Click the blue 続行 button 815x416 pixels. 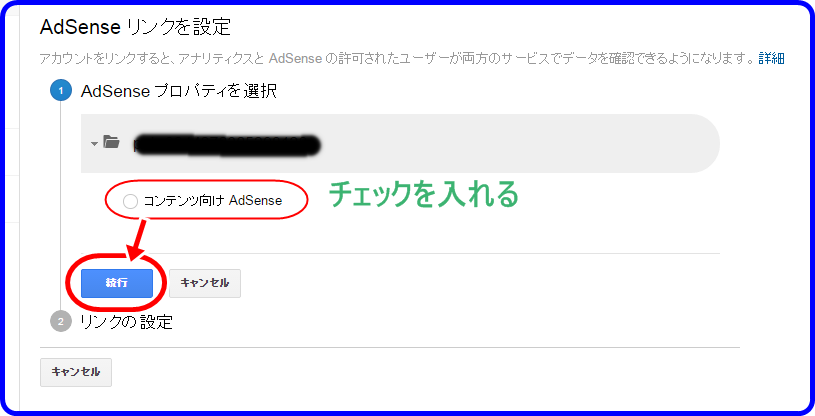point(117,283)
